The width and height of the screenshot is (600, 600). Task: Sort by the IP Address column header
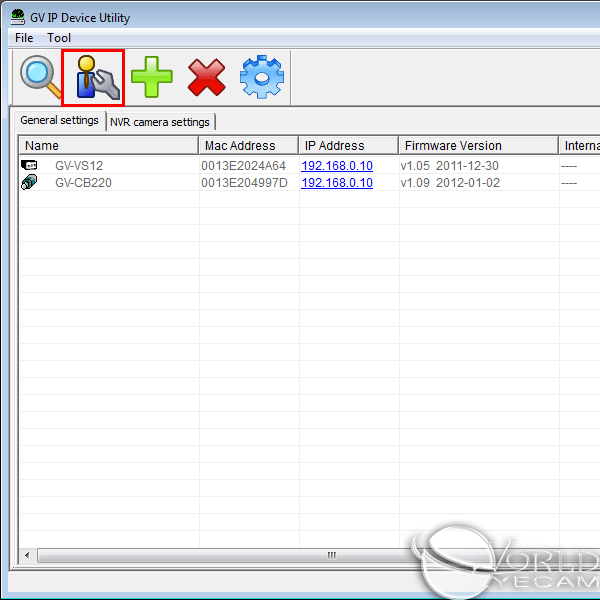click(348, 145)
